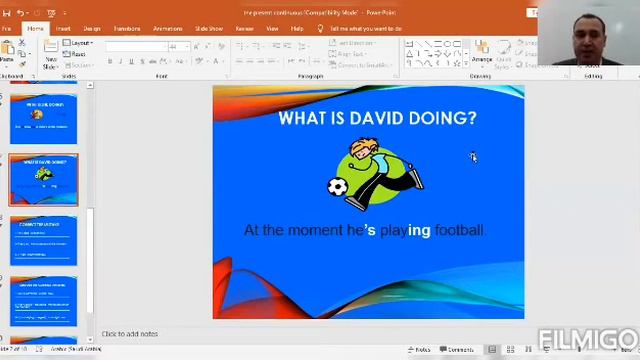Toggle italic formatting
This screenshot has width=640, height=360.
(120, 62)
